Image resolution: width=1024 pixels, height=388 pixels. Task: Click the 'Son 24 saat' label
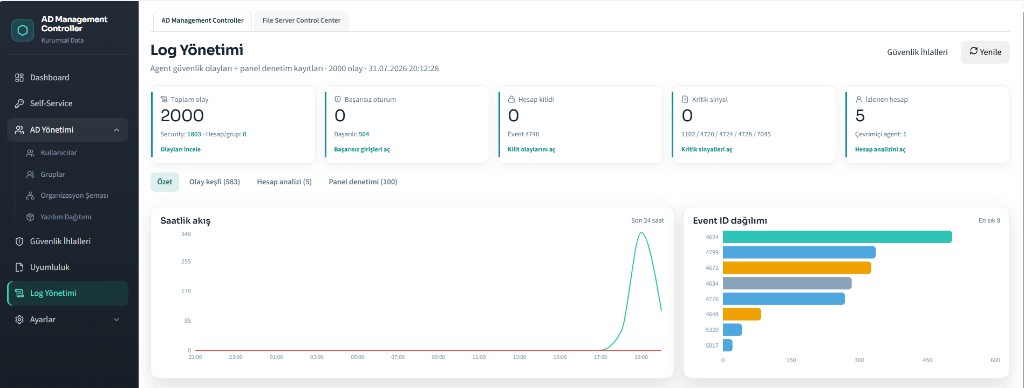click(x=648, y=221)
